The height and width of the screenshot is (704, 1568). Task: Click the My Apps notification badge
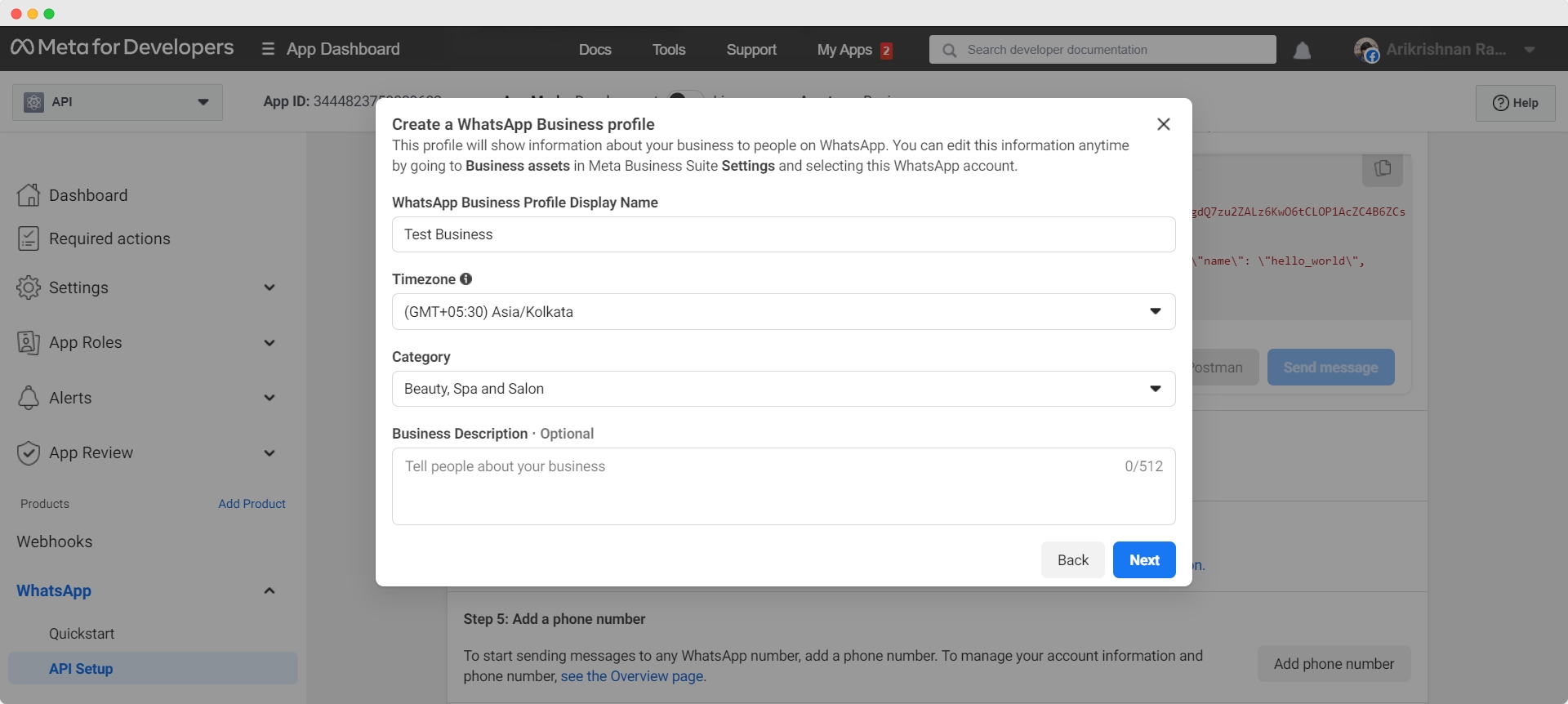click(x=886, y=51)
